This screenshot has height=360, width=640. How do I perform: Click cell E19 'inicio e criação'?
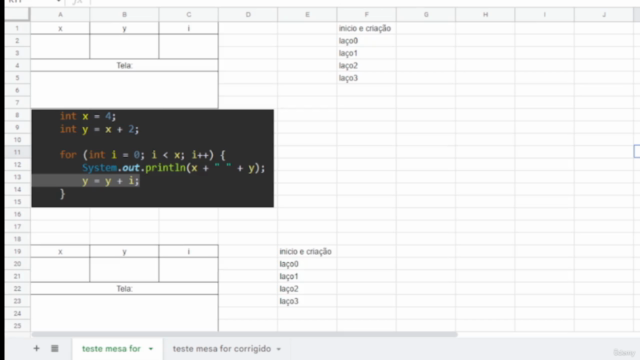pos(307,251)
